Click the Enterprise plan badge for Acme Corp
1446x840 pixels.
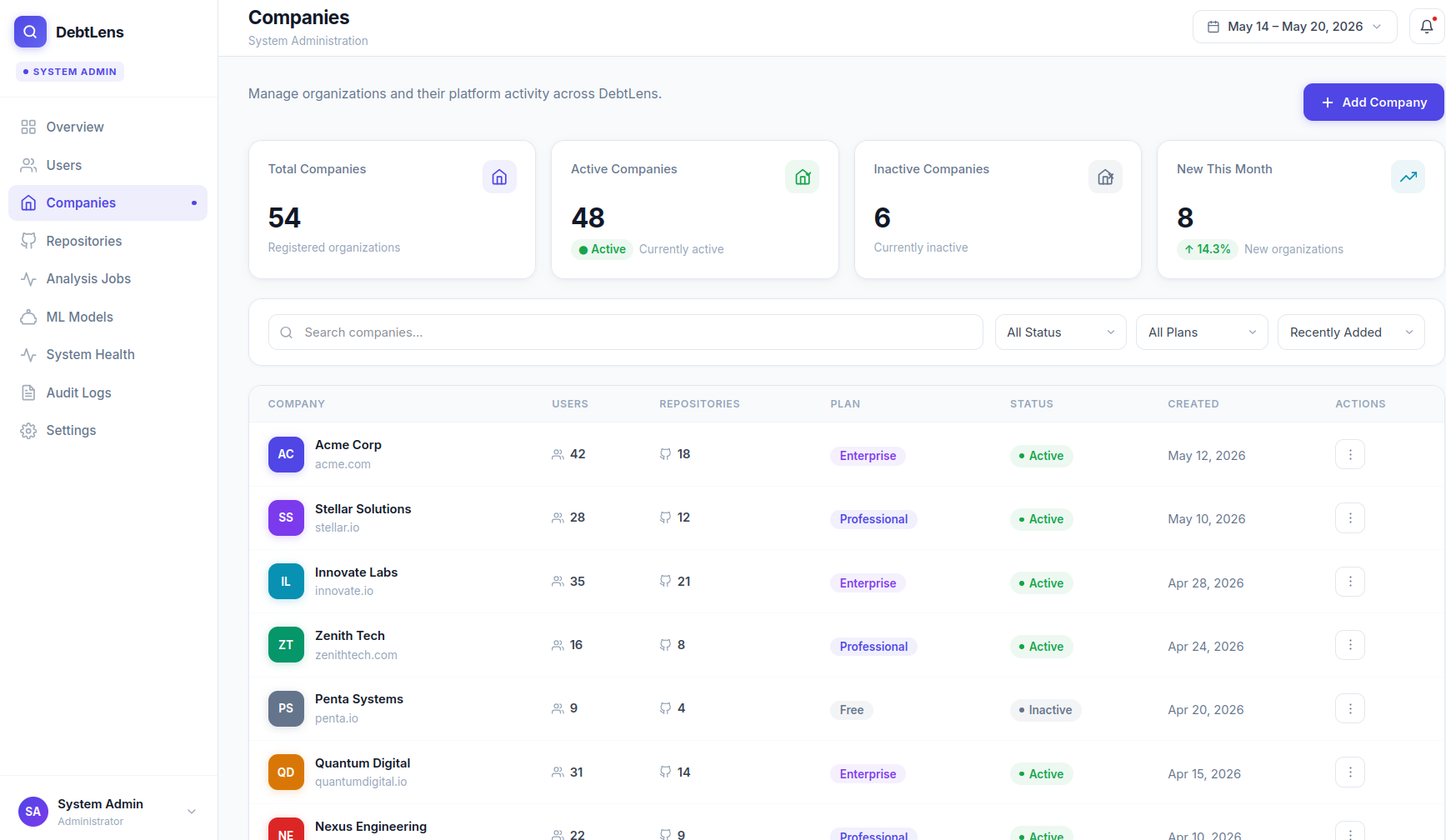pyautogui.click(x=868, y=456)
